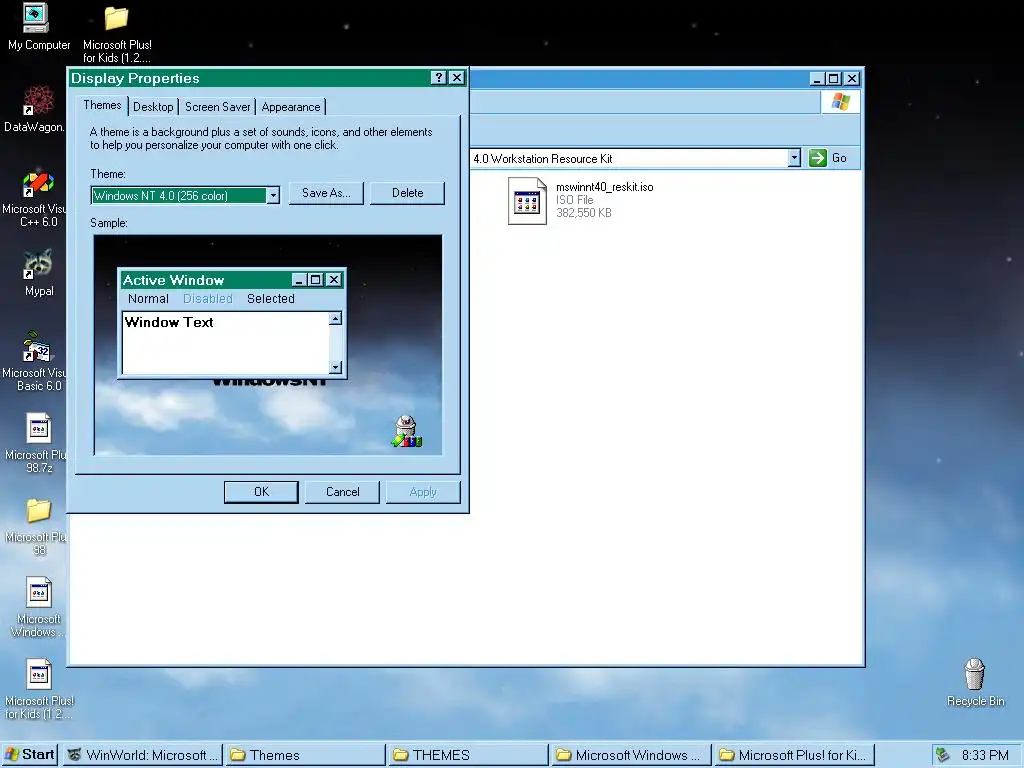Click the Apply button

[423, 492]
